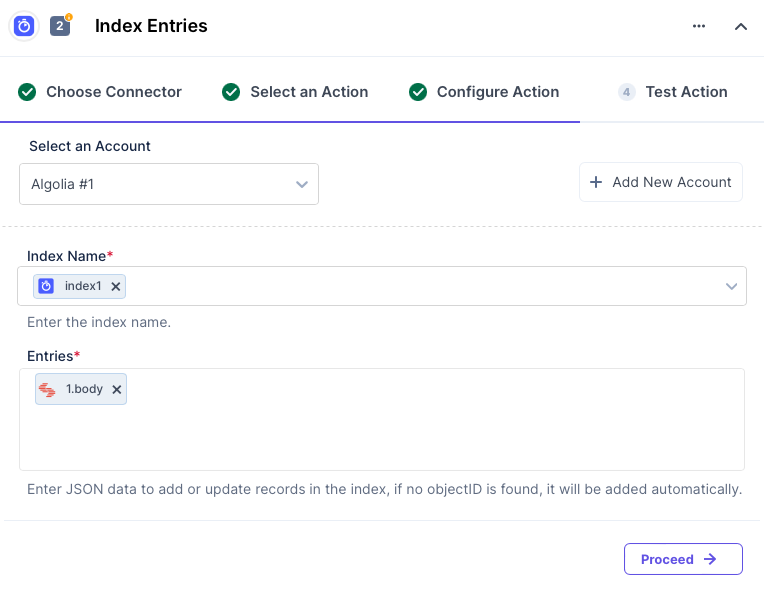Click the Add New Account button
764x592 pixels.
coord(661,182)
